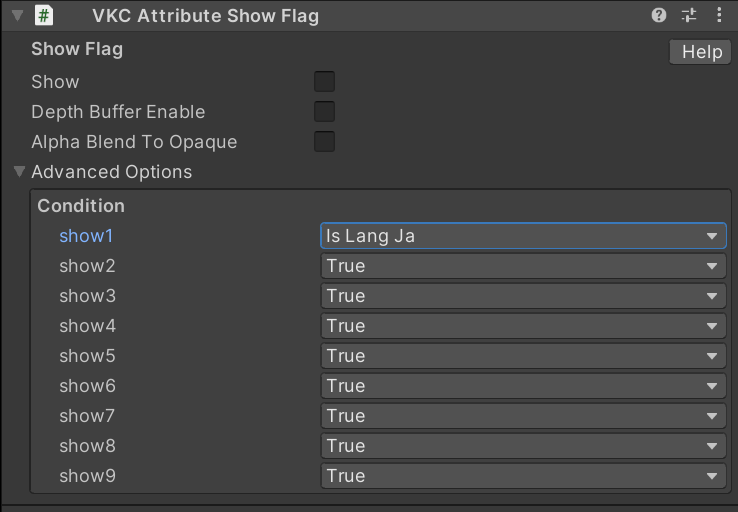Screen dimensions: 738x512
Task: Enable the Show checkbox
Action: (324, 82)
